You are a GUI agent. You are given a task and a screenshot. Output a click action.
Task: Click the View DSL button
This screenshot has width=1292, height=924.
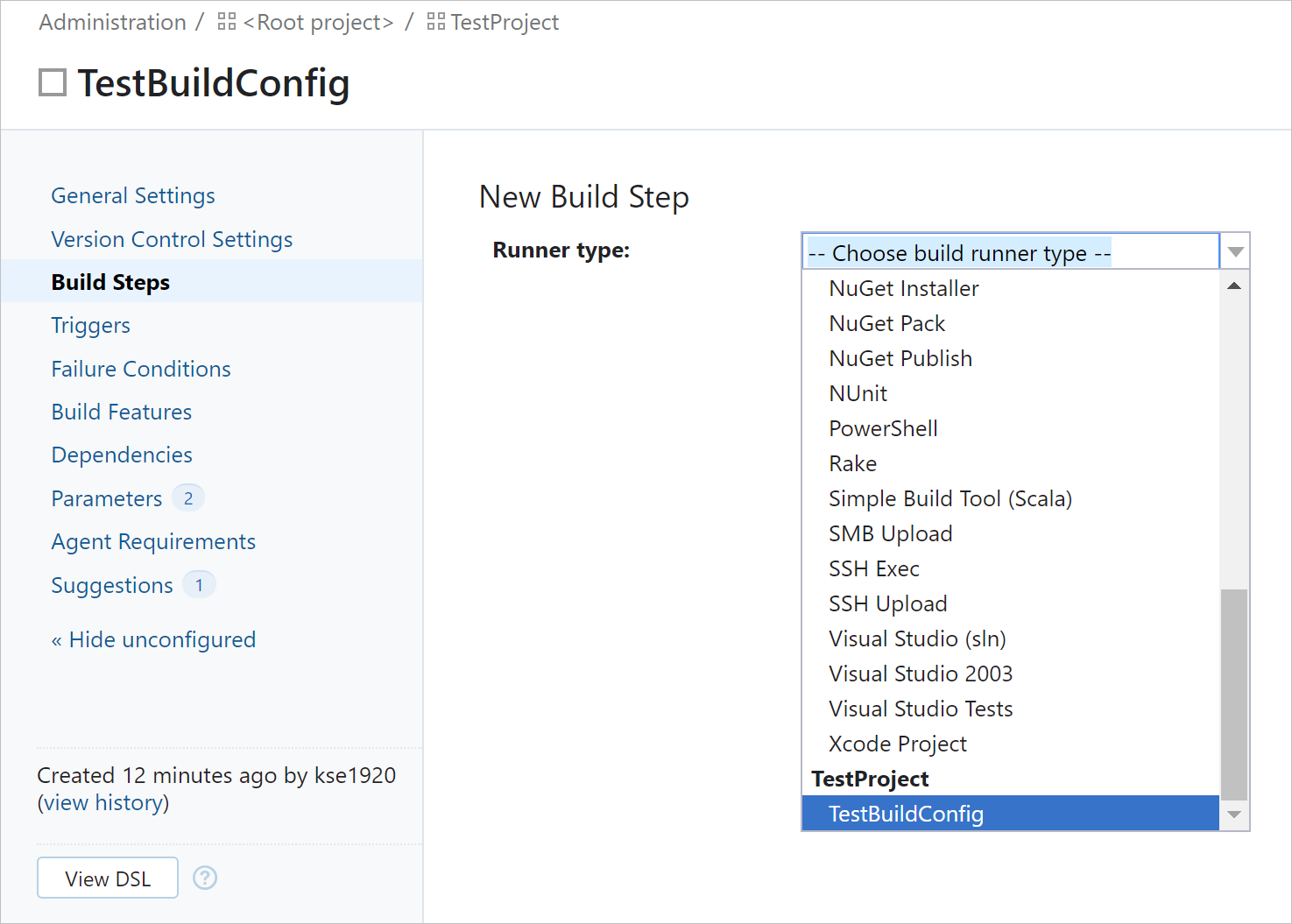click(107, 877)
